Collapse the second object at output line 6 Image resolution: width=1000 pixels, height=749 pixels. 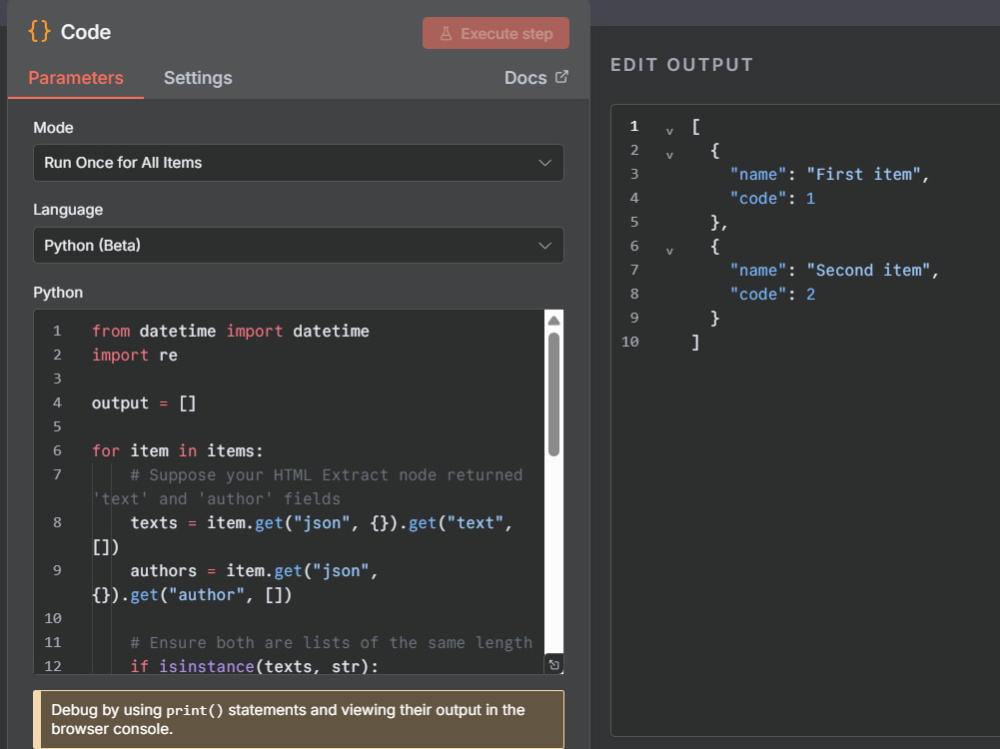coord(669,251)
